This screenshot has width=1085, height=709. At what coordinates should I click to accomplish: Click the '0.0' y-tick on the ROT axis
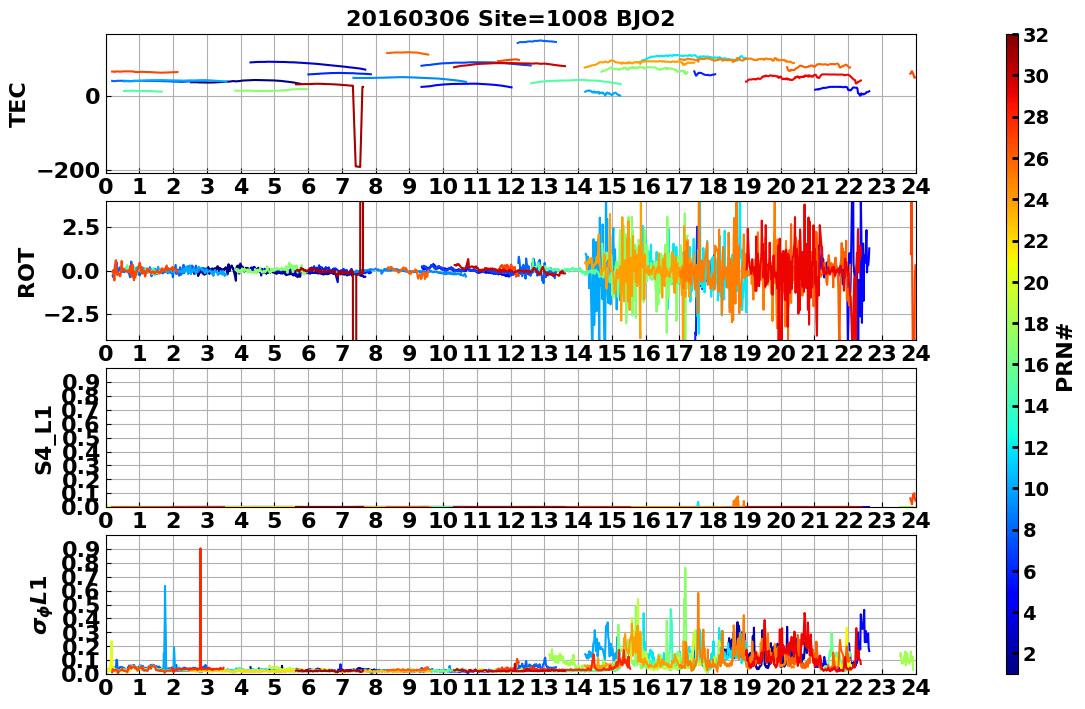point(82,271)
